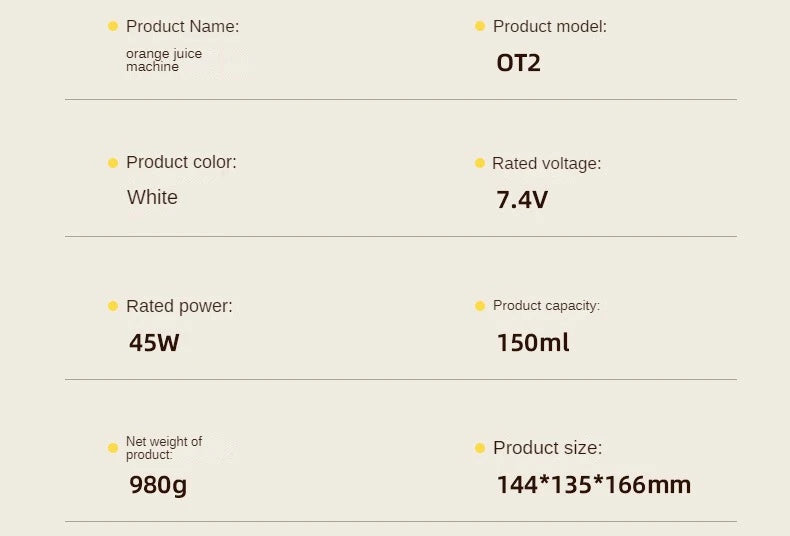
Task: Select the 980g weight value
Action: pyautogui.click(x=158, y=486)
